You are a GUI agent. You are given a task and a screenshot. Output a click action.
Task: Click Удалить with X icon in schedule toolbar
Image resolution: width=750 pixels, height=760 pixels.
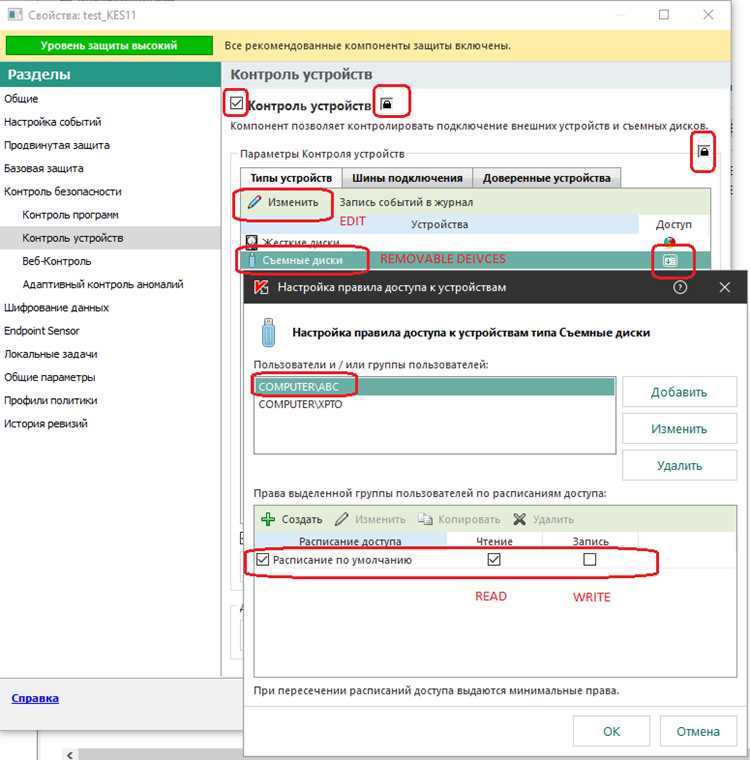pos(543,519)
